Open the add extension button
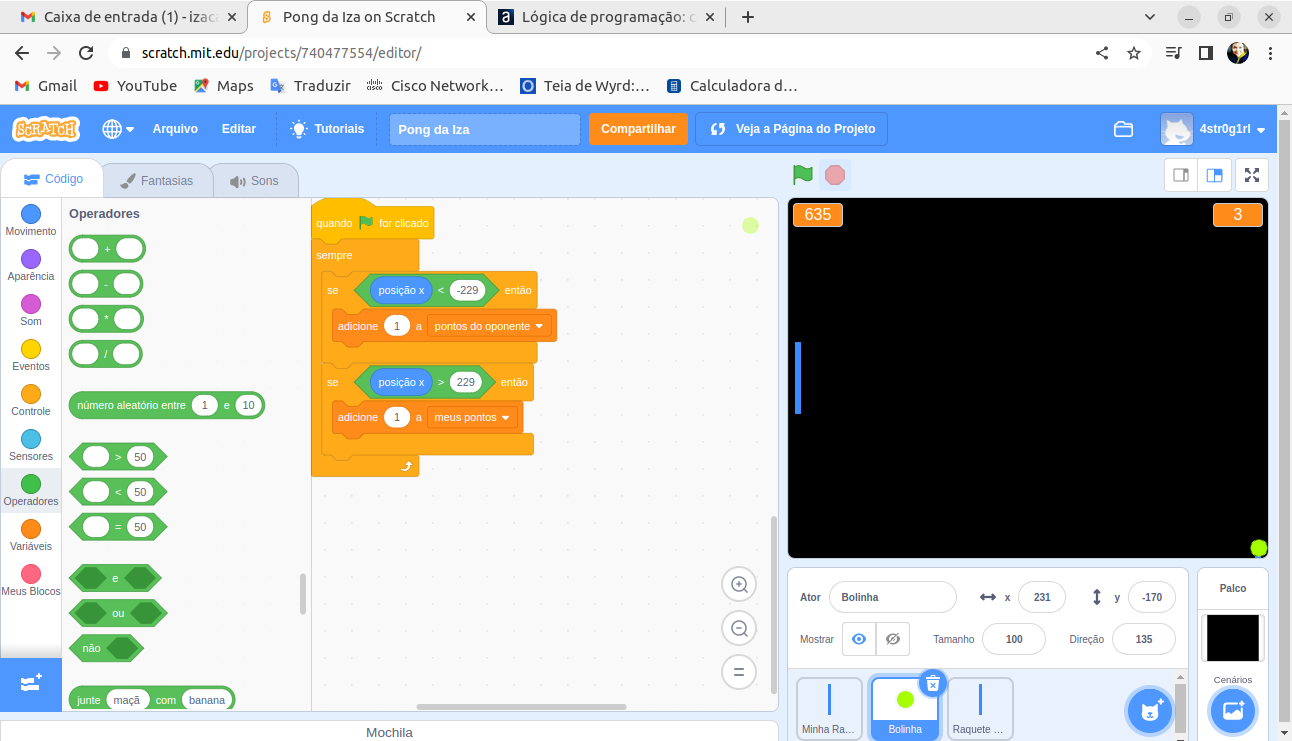This screenshot has height=741, width=1292. [x=31, y=682]
